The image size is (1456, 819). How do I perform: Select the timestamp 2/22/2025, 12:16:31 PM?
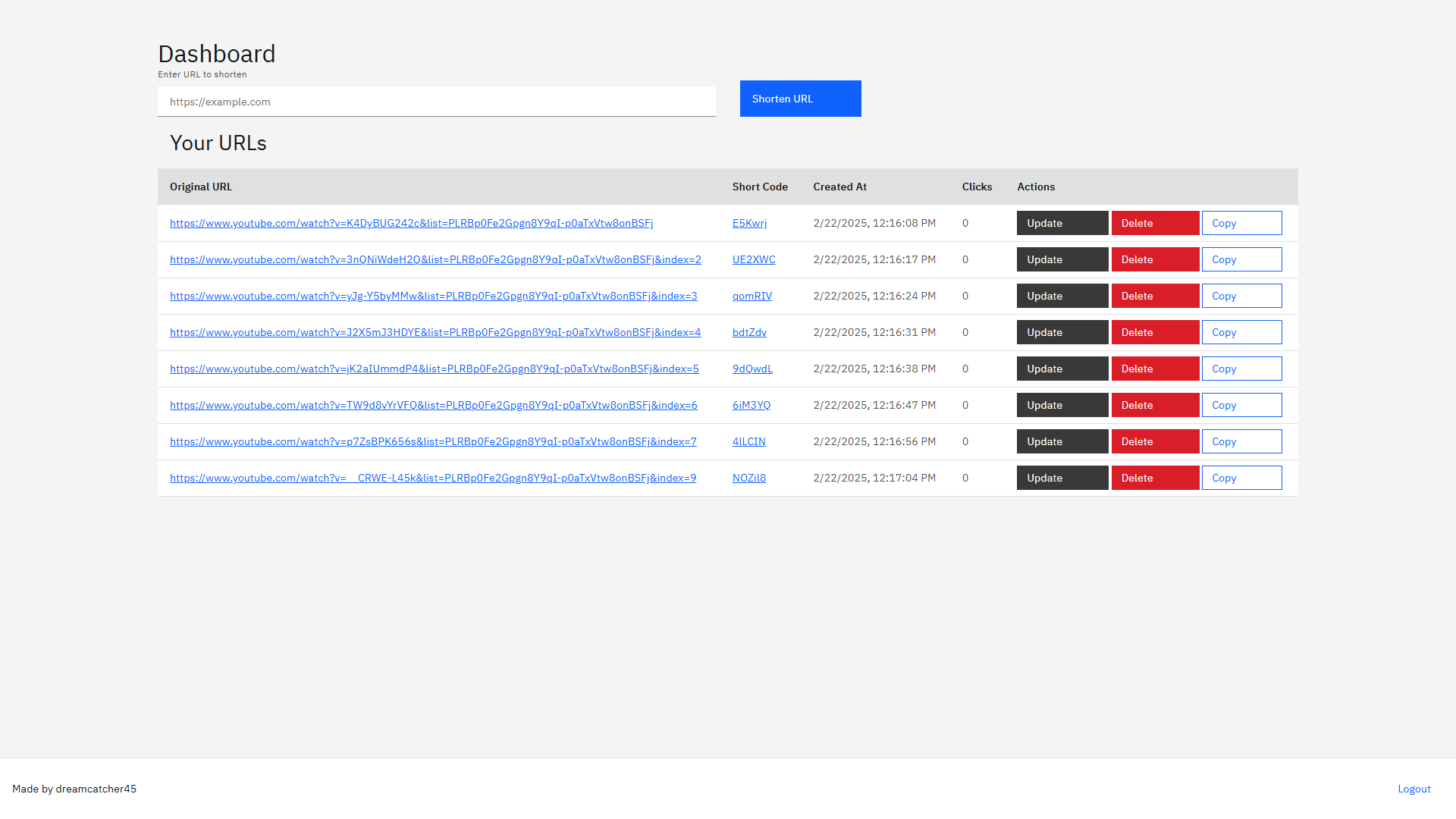pos(874,332)
